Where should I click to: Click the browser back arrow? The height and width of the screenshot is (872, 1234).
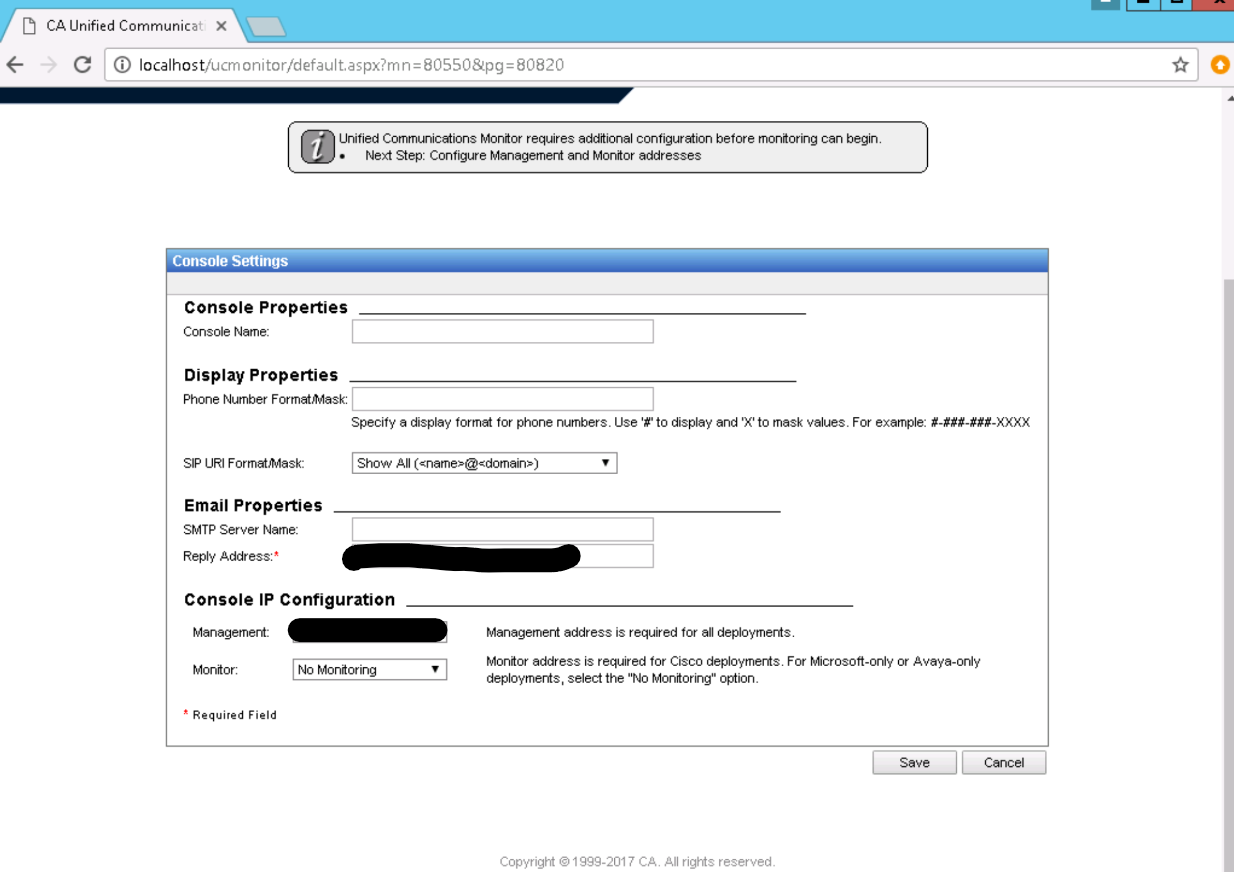pyautogui.click(x=15, y=65)
